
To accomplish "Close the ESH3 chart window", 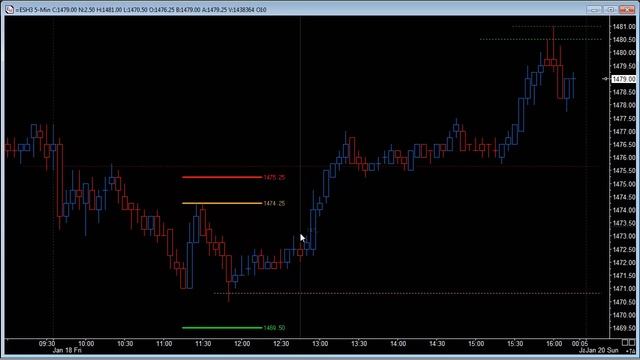I will tap(627, 9).
